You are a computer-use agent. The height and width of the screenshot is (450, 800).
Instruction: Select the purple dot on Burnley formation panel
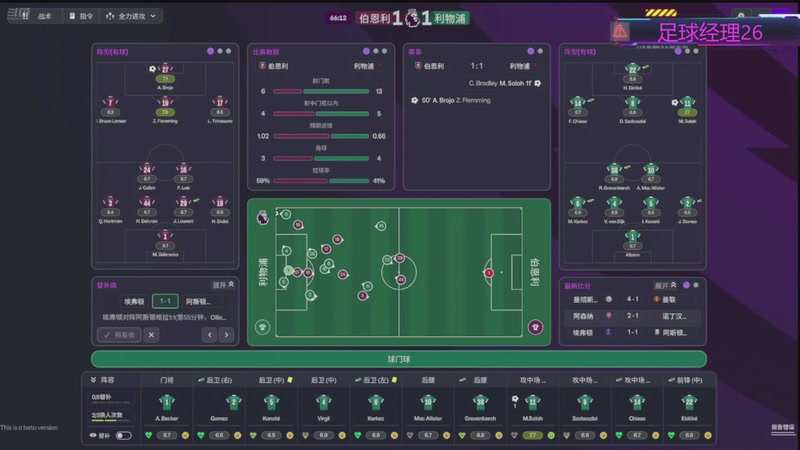click(210, 51)
